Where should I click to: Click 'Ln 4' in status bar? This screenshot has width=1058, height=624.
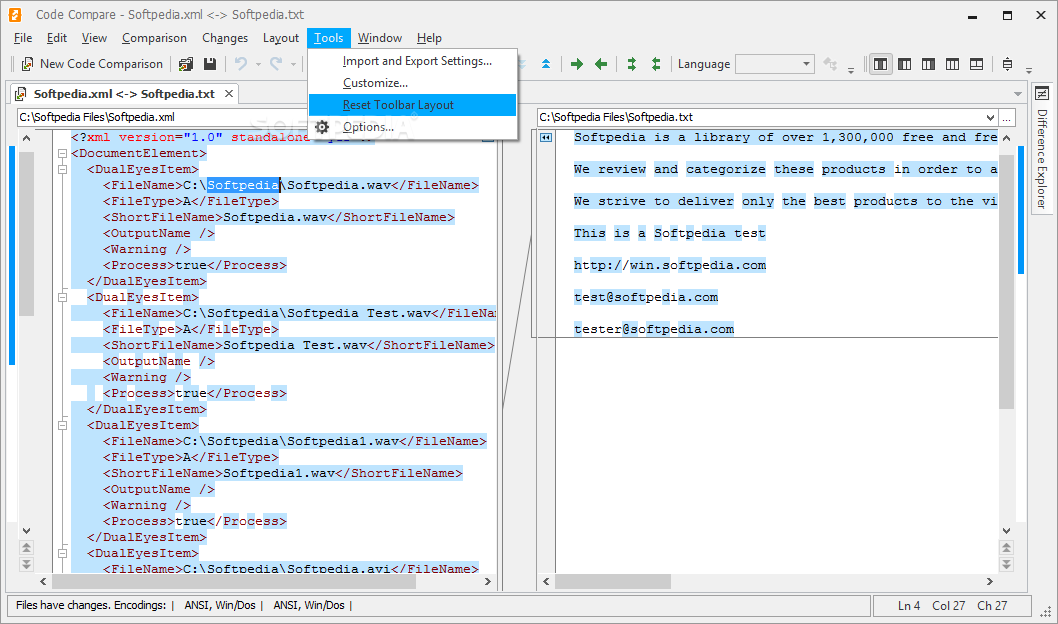909,606
